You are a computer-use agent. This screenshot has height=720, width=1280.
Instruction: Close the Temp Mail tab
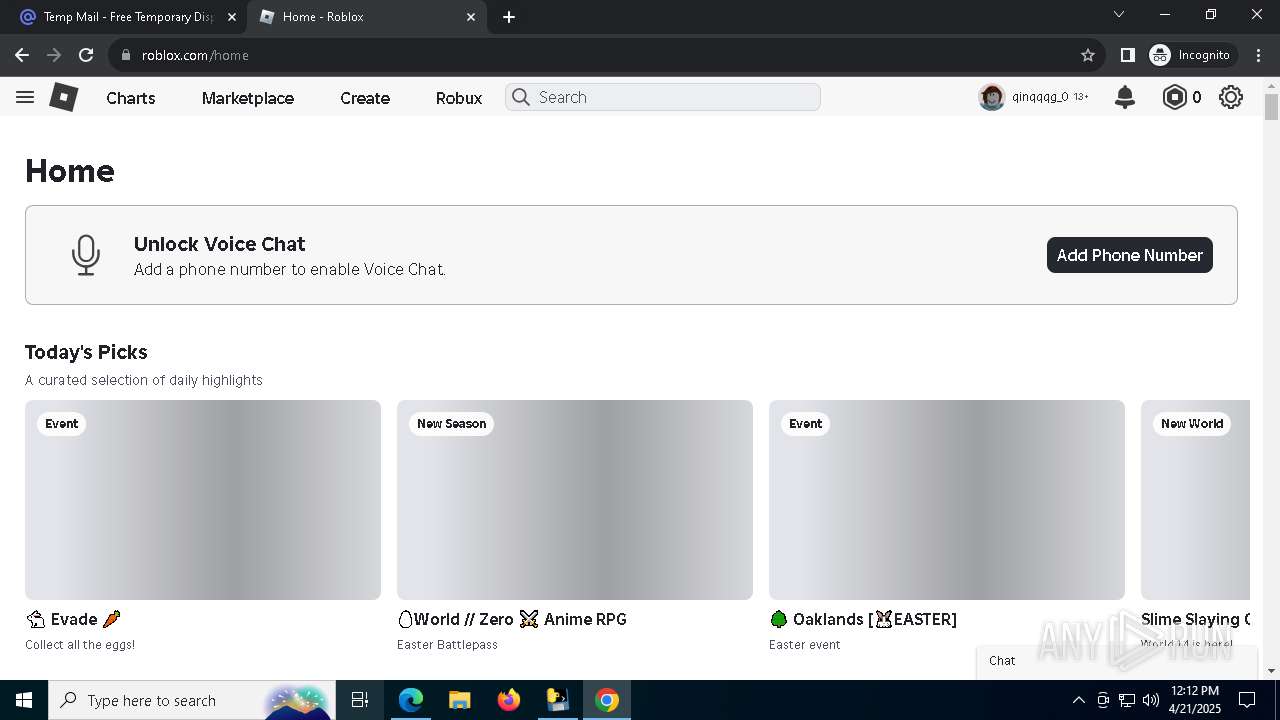[231, 17]
